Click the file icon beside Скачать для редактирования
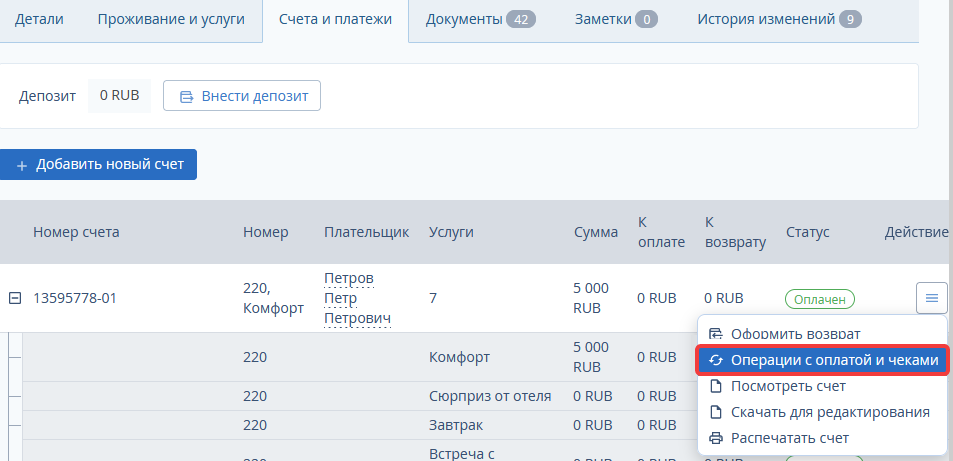Image resolution: width=953 pixels, height=461 pixels. click(717, 412)
